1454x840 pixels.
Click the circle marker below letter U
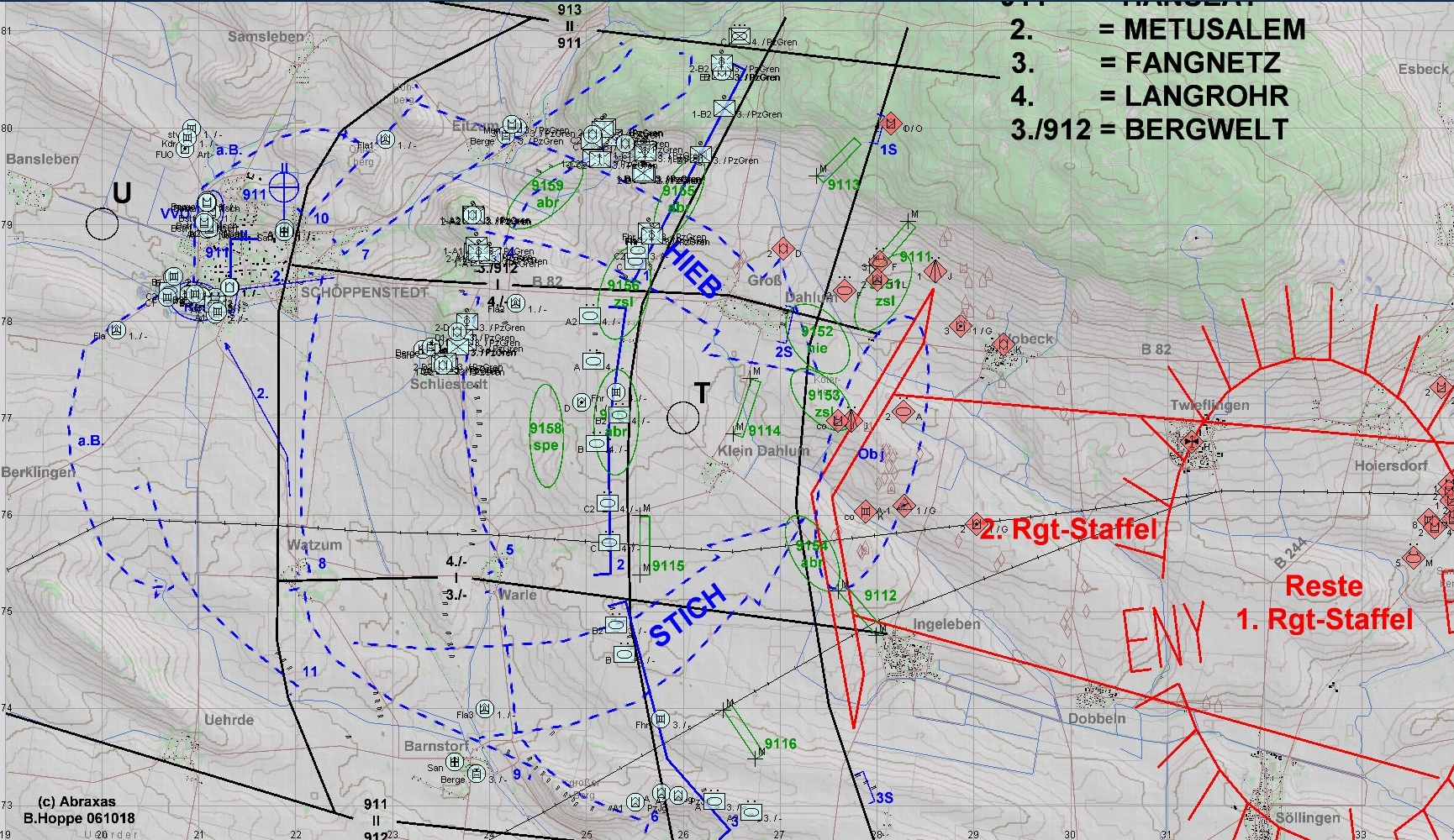point(103,223)
